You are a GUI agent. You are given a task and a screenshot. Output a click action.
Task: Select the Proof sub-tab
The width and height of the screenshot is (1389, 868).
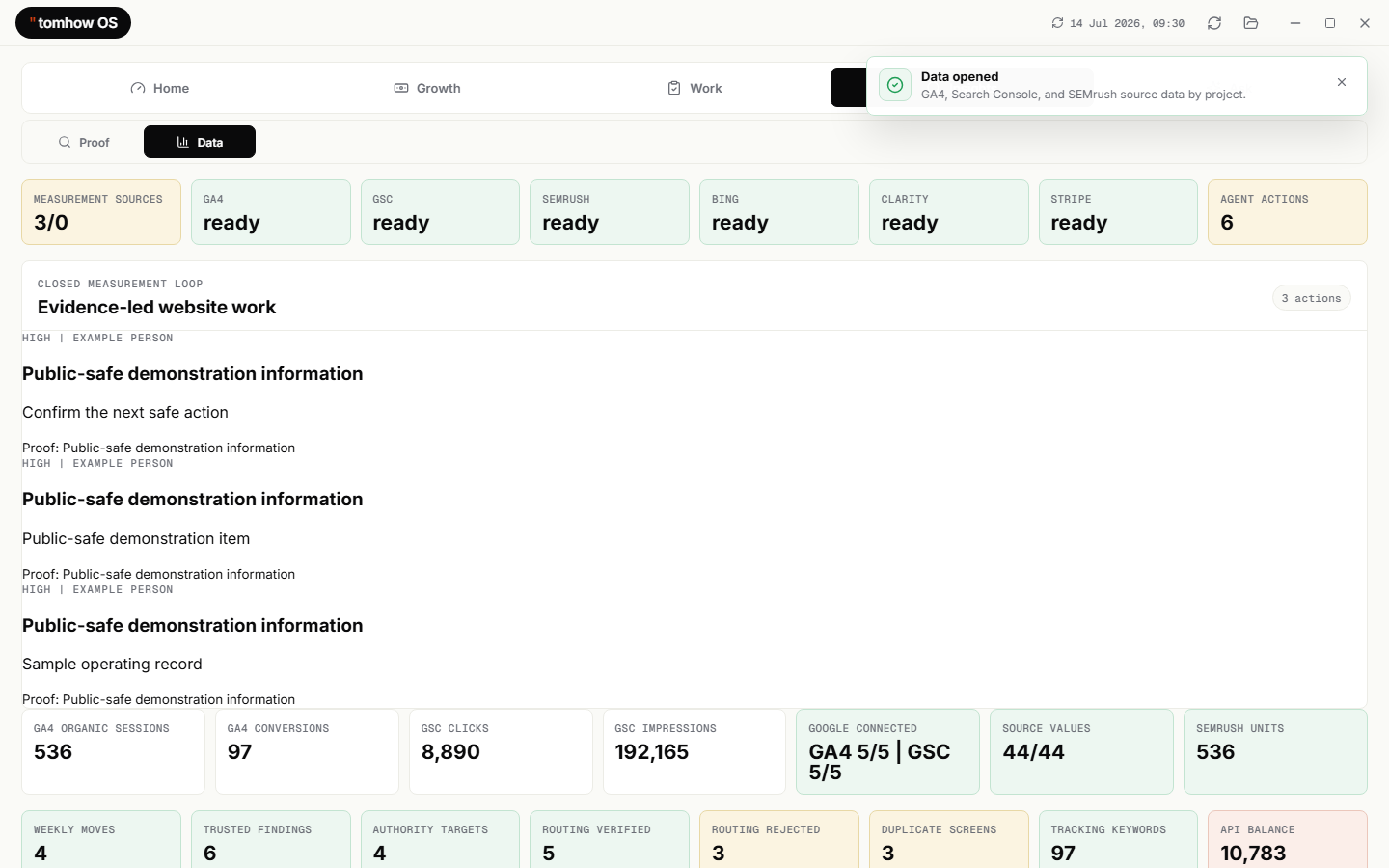(x=84, y=142)
